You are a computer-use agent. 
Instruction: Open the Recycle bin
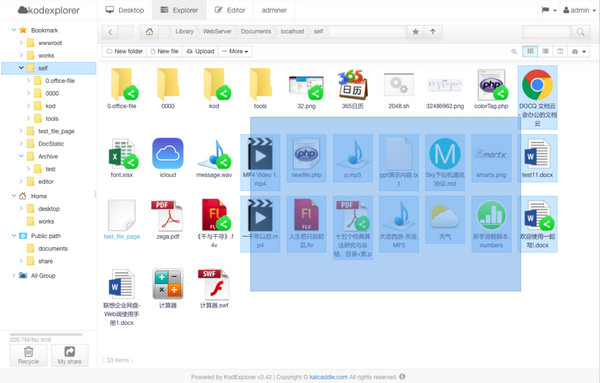pos(29,355)
